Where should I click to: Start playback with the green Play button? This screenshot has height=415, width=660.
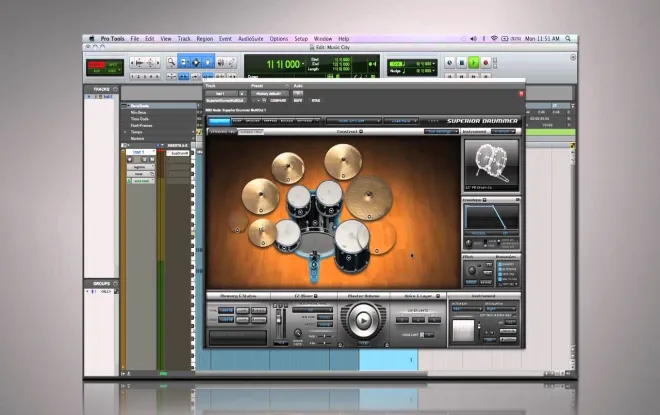coord(474,63)
